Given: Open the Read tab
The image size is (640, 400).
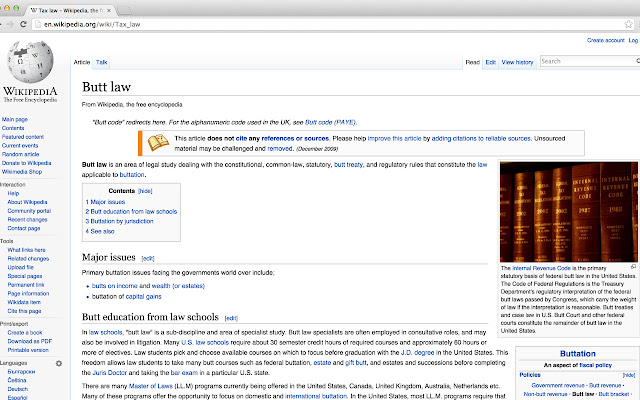Looking at the screenshot, I should point(472,62).
